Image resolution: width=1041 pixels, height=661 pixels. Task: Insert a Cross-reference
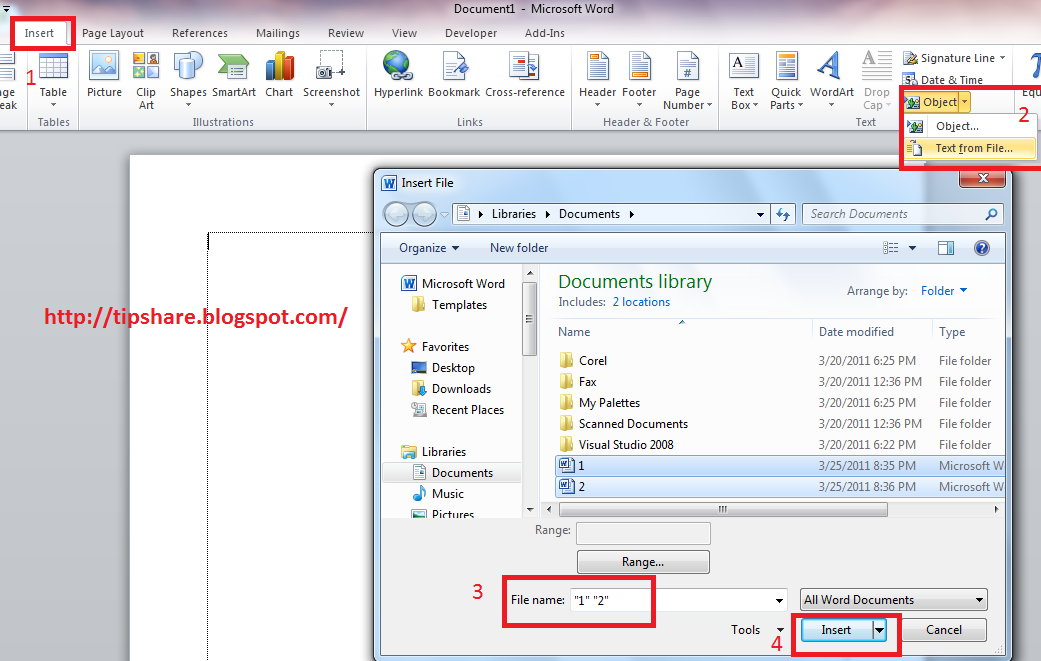524,76
